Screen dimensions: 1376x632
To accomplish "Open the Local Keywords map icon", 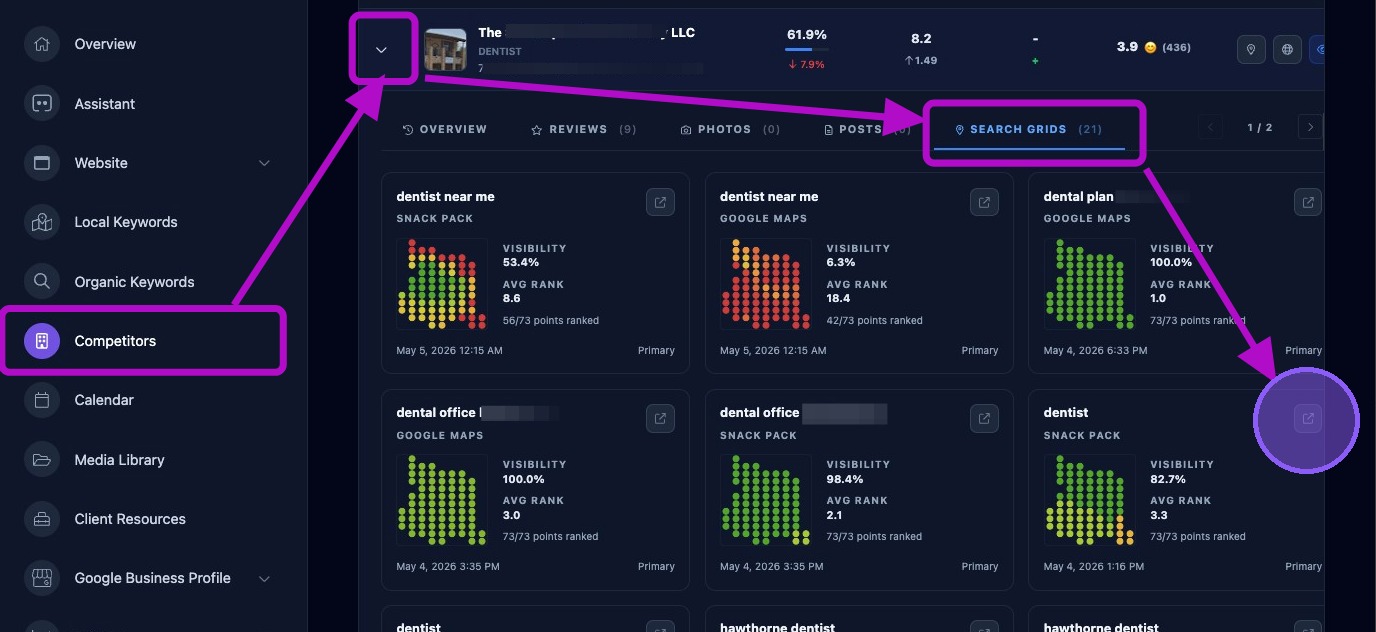I will tap(42, 222).
